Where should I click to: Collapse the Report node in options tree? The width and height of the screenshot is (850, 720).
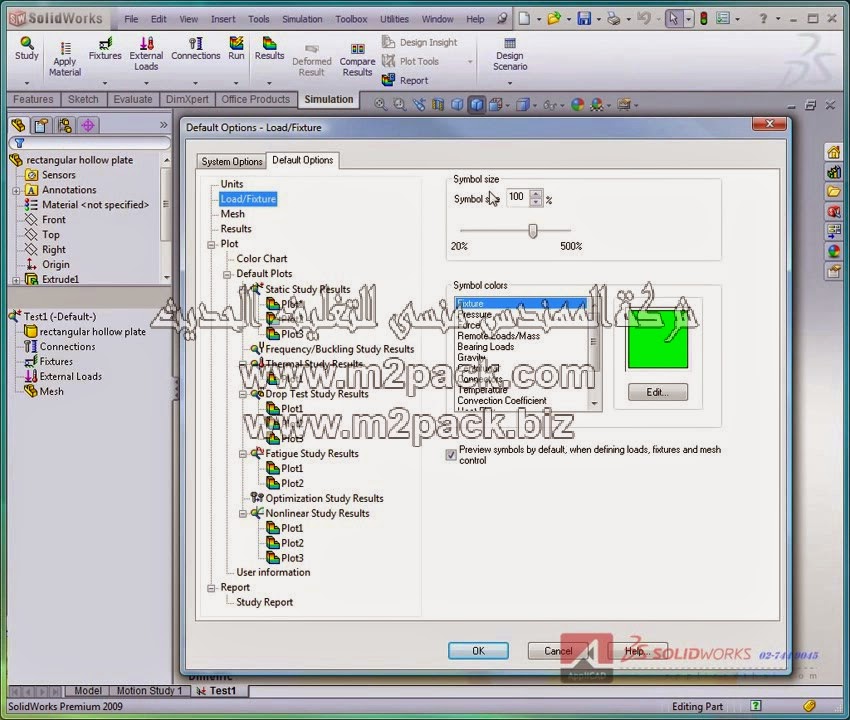point(211,588)
